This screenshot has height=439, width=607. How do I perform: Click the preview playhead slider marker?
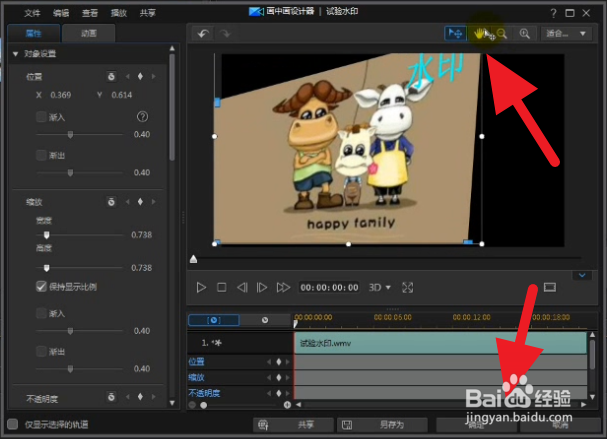click(194, 259)
